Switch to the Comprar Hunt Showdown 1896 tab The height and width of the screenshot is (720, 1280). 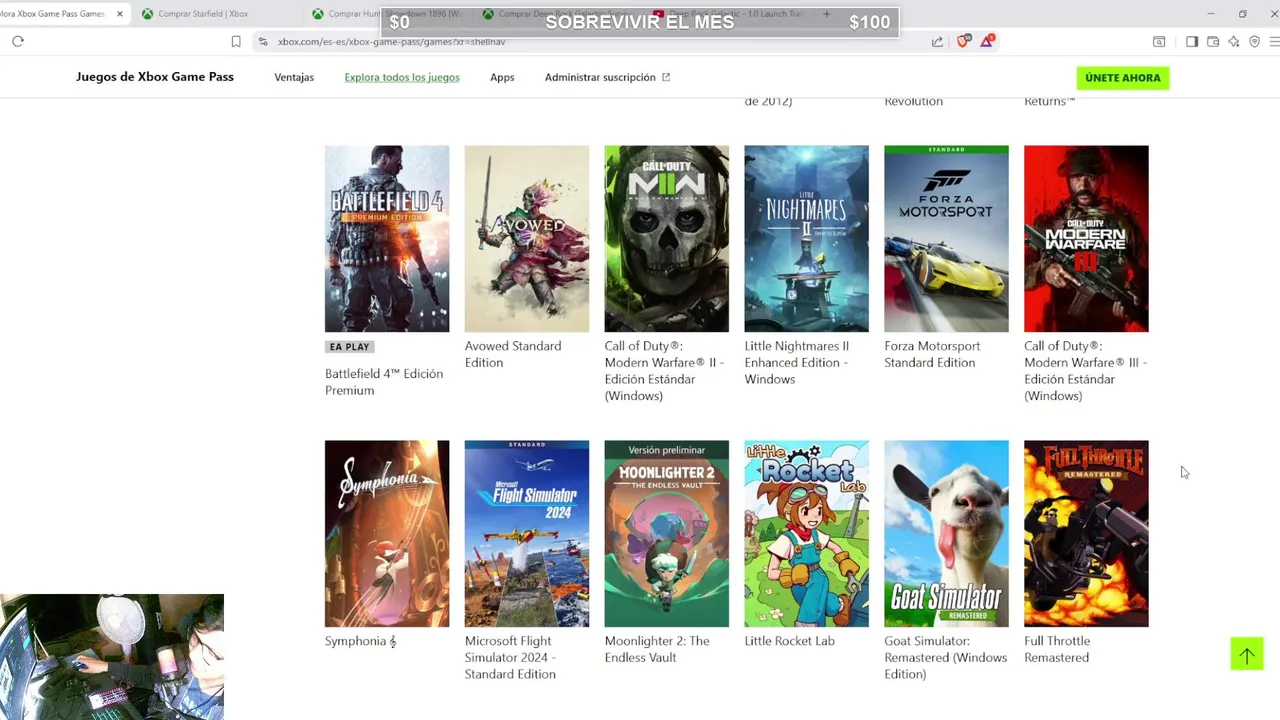click(x=385, y=14)
